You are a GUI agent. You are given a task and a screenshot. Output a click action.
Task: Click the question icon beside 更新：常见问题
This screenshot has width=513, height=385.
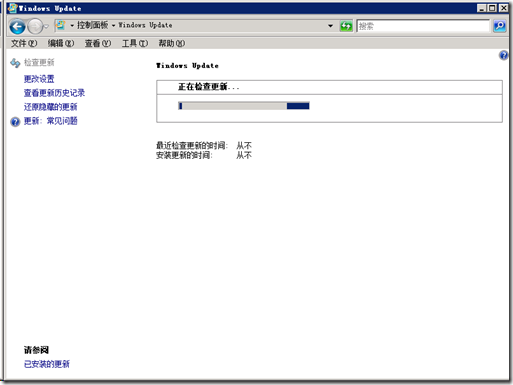(15, 122)
